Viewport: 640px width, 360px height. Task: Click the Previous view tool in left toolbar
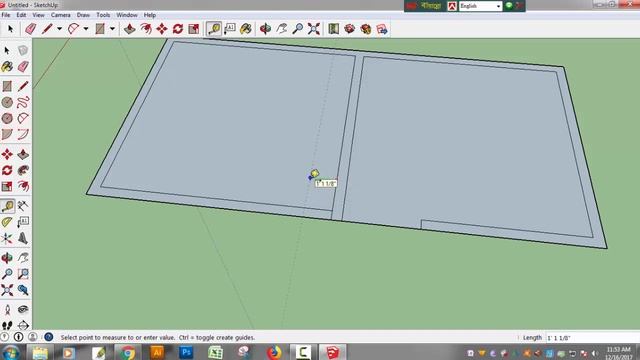click(23, 290)
